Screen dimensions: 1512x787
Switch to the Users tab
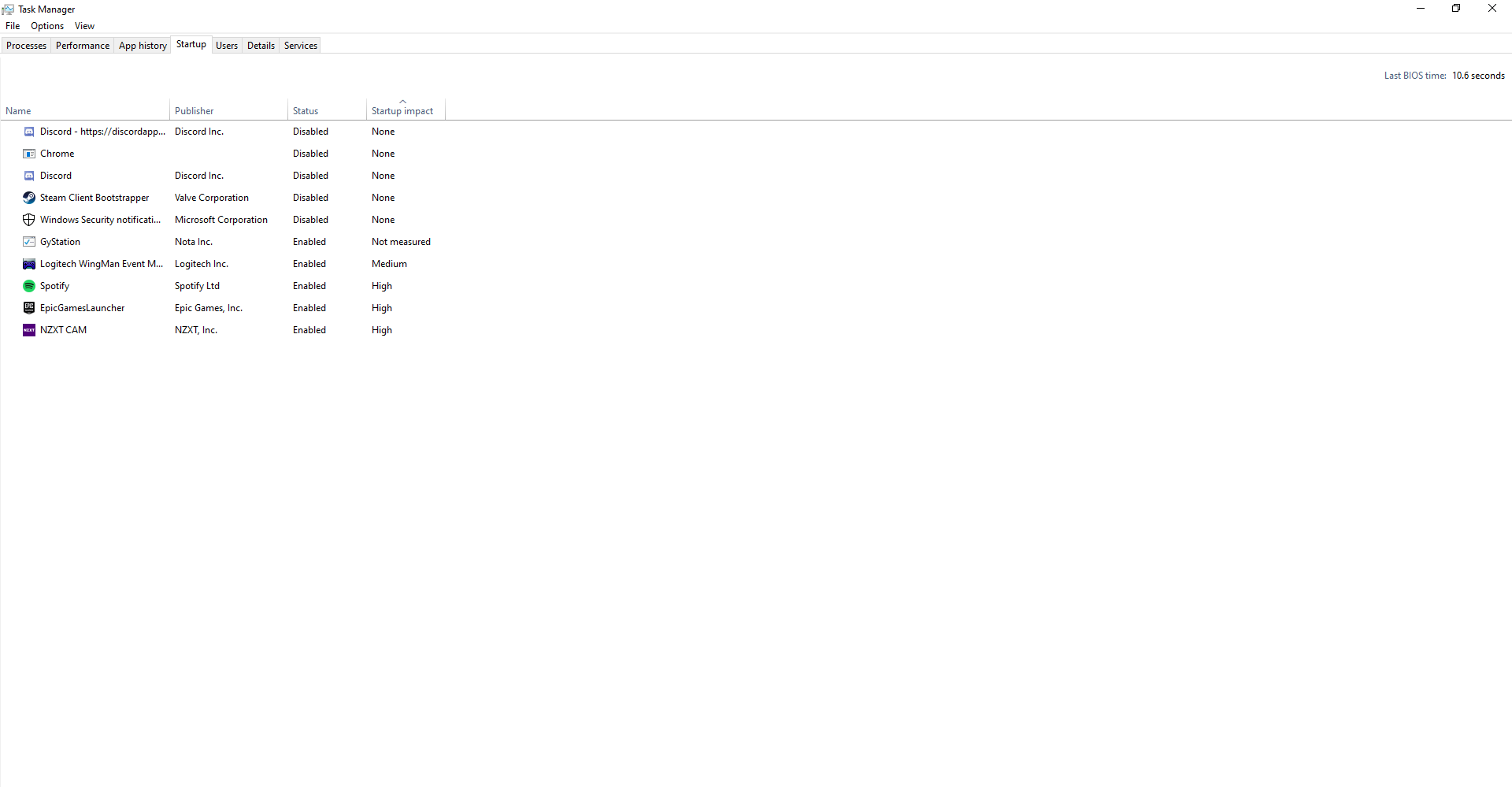pos(227,46)
